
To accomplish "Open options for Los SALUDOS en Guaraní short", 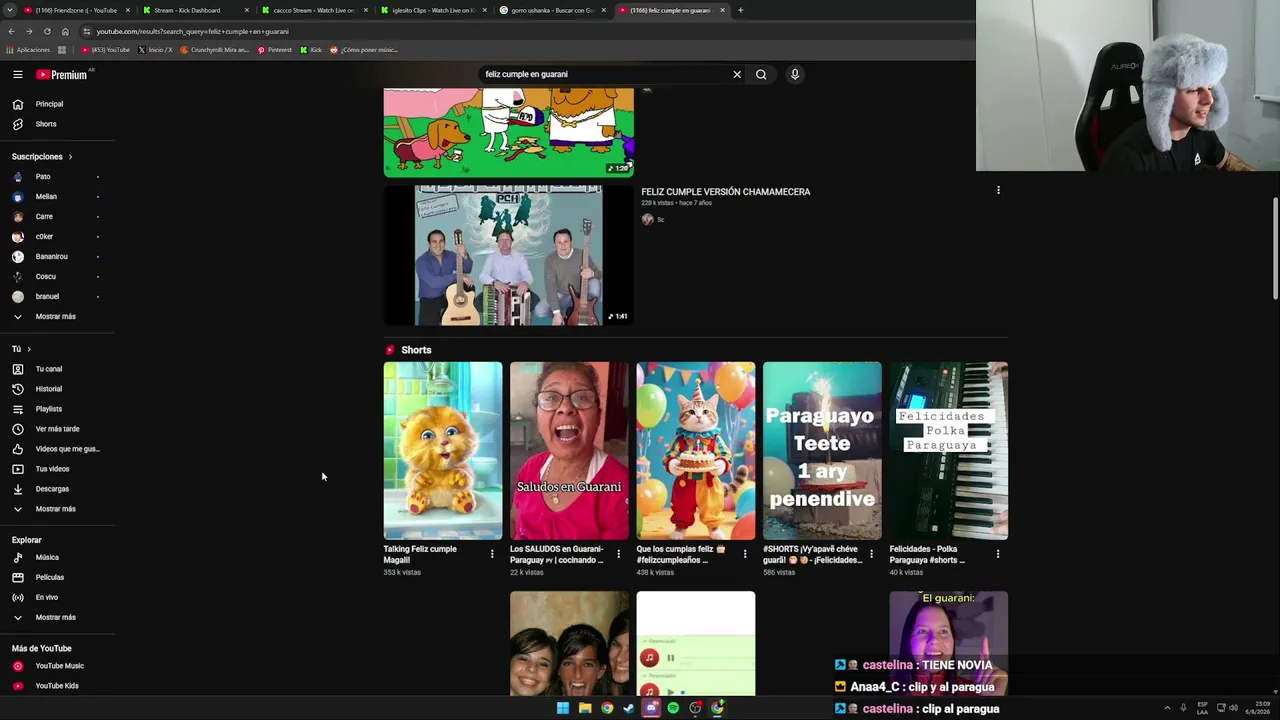I will pyautogui.click(x=618, y=554).
